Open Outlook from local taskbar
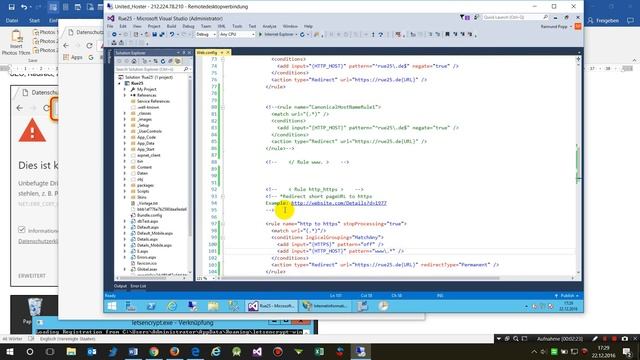The height and width of the screenshot is (360, 640). click(x=92, y=352)
